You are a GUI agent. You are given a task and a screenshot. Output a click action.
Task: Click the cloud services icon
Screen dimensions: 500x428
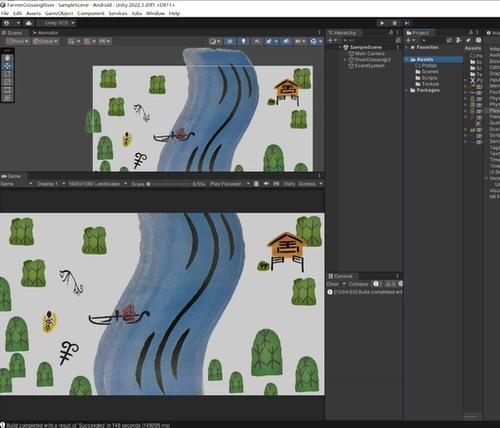(x=29, y=23)
